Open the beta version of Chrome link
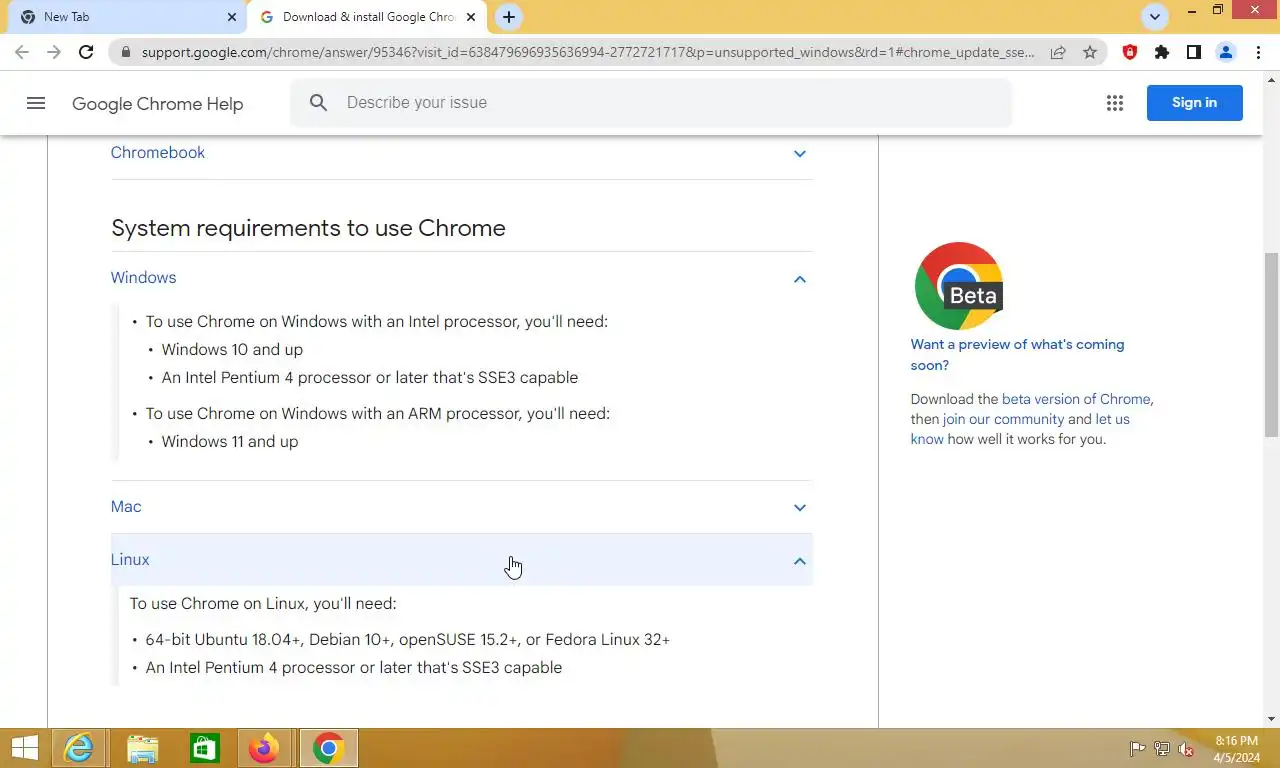The image size is (1280, 768). tap(1076, 399)
